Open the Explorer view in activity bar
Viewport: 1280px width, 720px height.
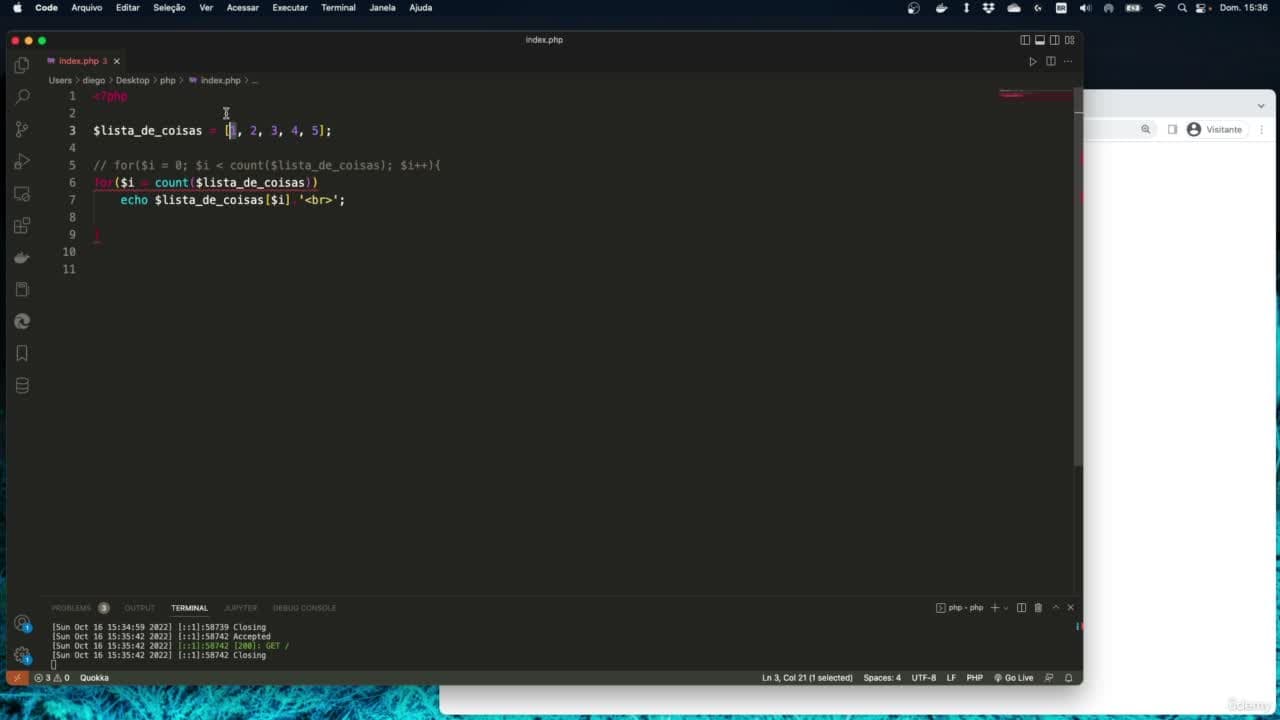pos(22,66)
